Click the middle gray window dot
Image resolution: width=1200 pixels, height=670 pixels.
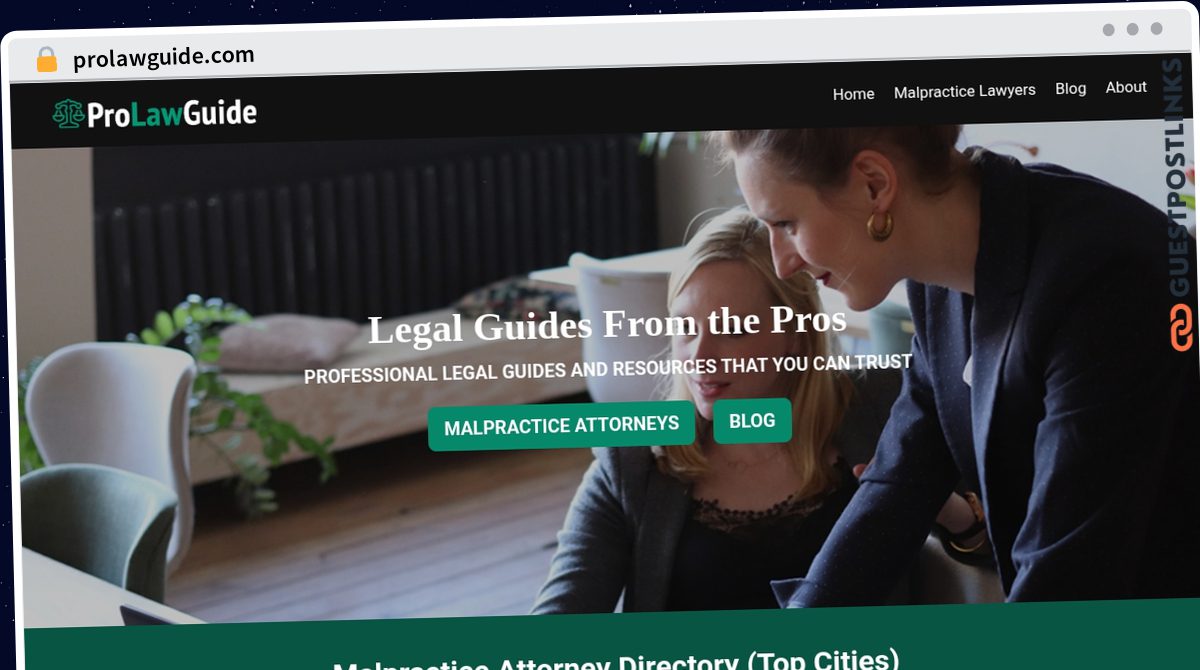(x=1132, y=30)
